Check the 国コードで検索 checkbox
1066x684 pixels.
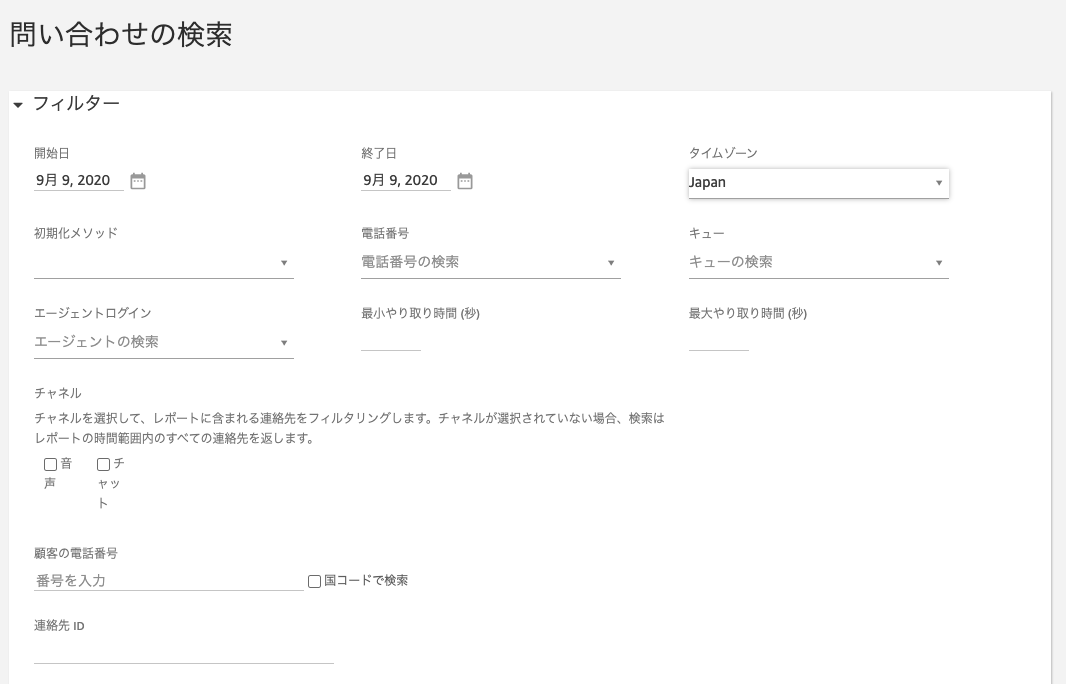pos(314,581)
